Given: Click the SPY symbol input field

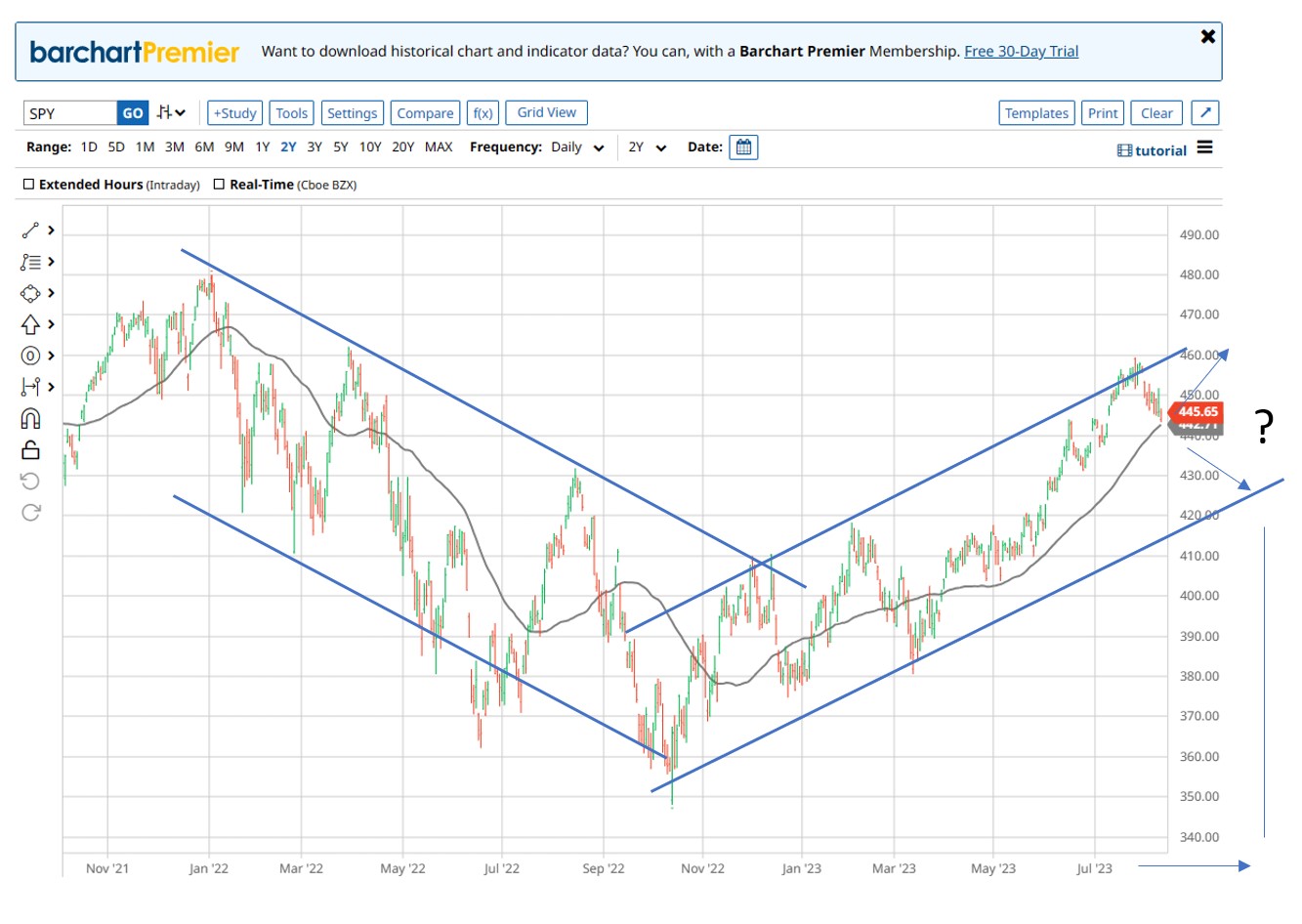Looking at the screenshot, I should click(70, 113).
